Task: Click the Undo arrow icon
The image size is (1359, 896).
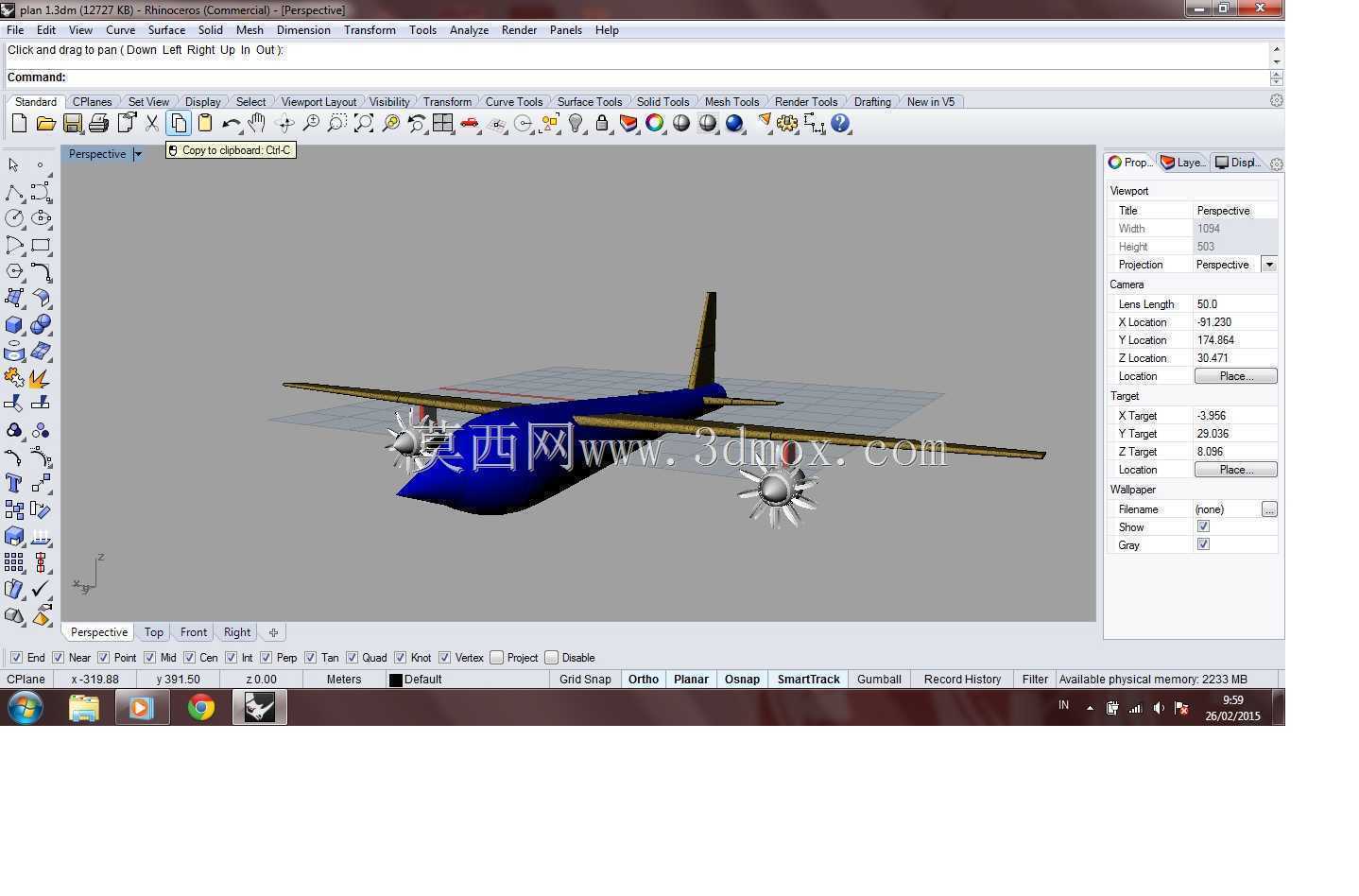Action: coord(231,124)
